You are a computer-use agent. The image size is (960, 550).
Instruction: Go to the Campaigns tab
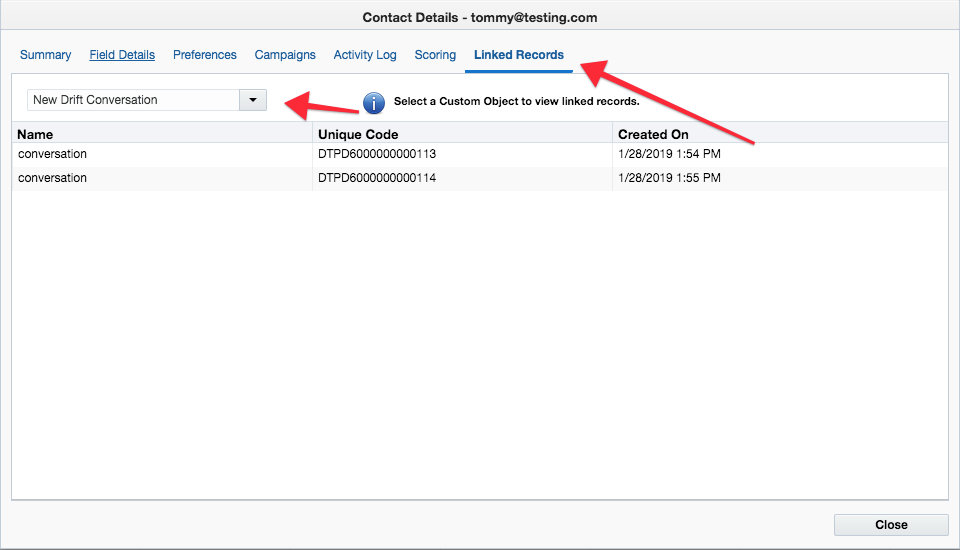(x=285, y=55)
